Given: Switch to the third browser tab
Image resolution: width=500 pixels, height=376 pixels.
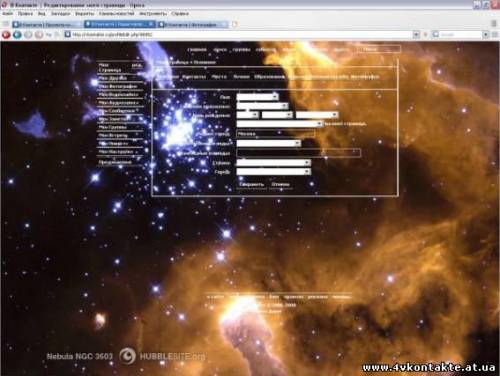Looking at the screenshot, I should point(192,24).
